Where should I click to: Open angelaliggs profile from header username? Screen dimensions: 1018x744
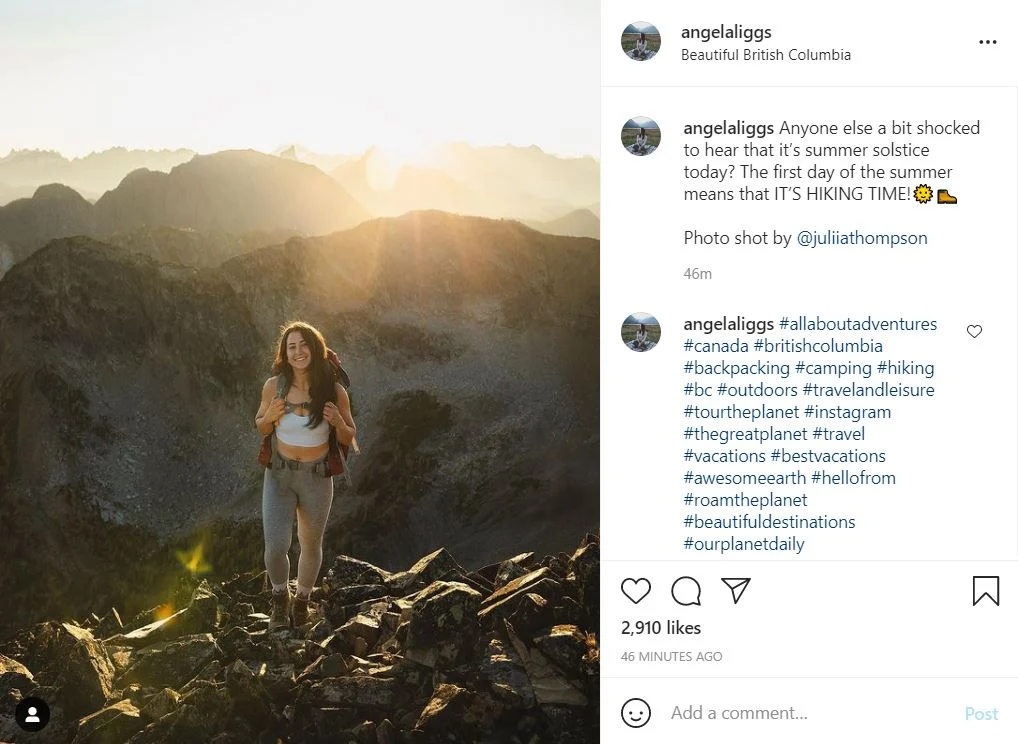726,32
